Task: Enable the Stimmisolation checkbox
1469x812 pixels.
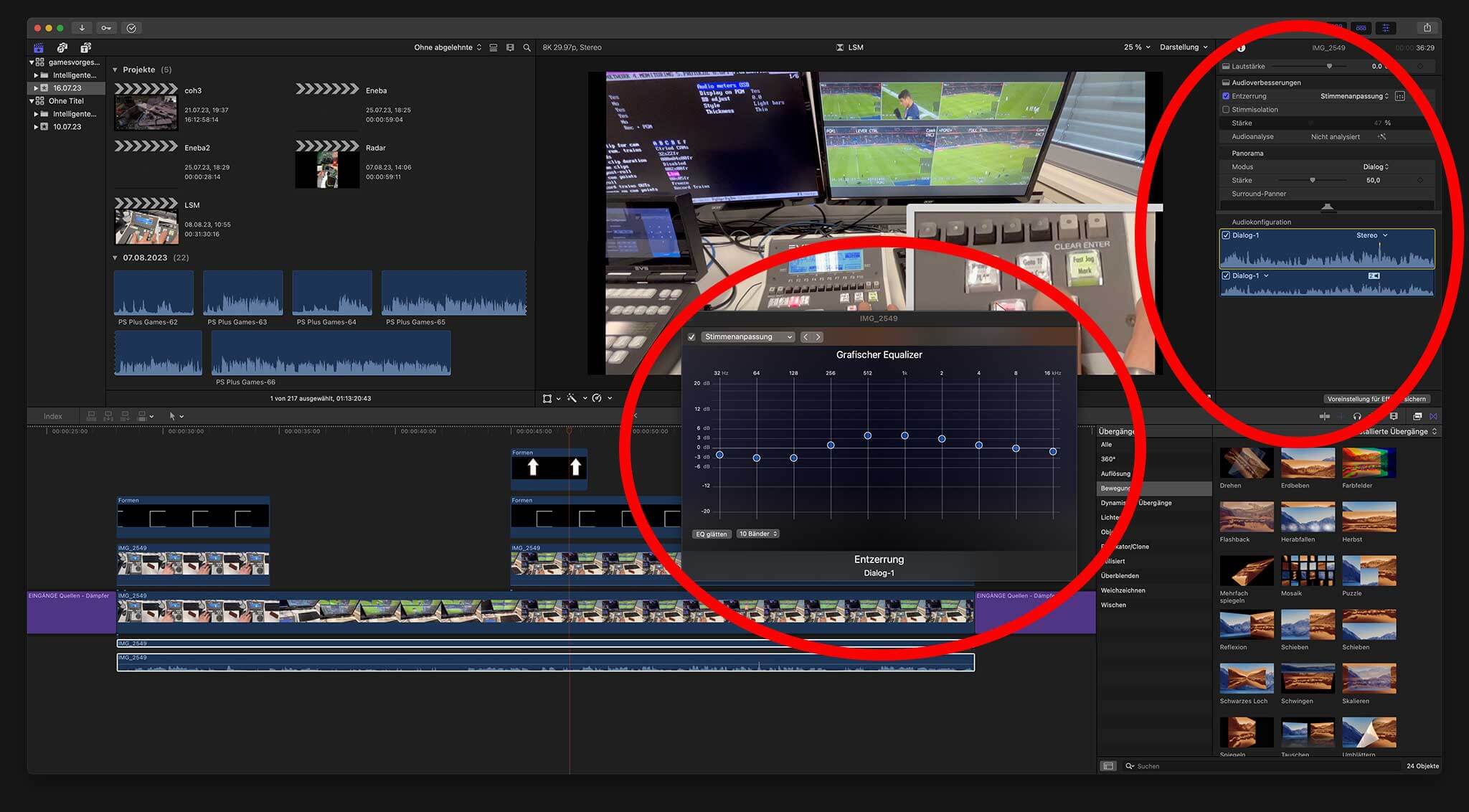Action: coord(1226,109)
